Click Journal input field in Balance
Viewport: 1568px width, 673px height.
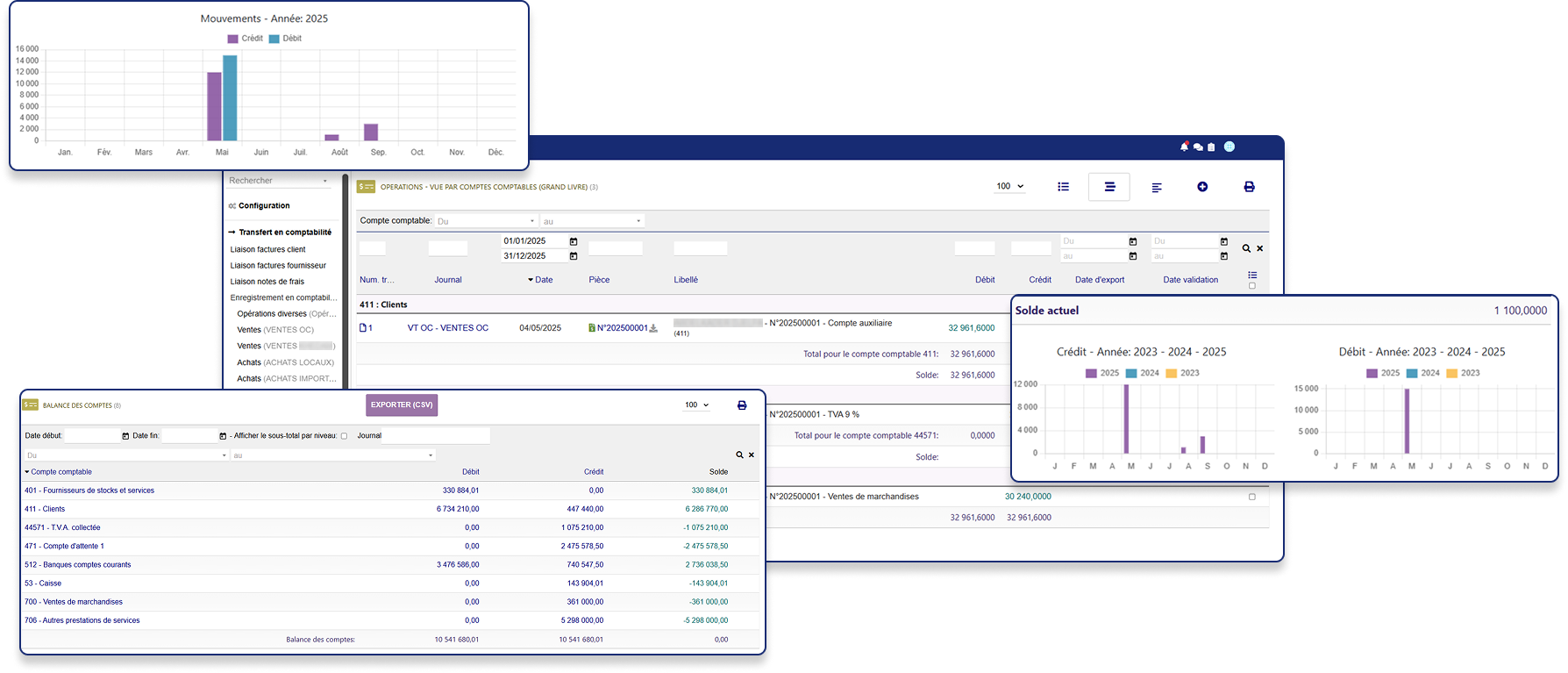pos(436,436)
